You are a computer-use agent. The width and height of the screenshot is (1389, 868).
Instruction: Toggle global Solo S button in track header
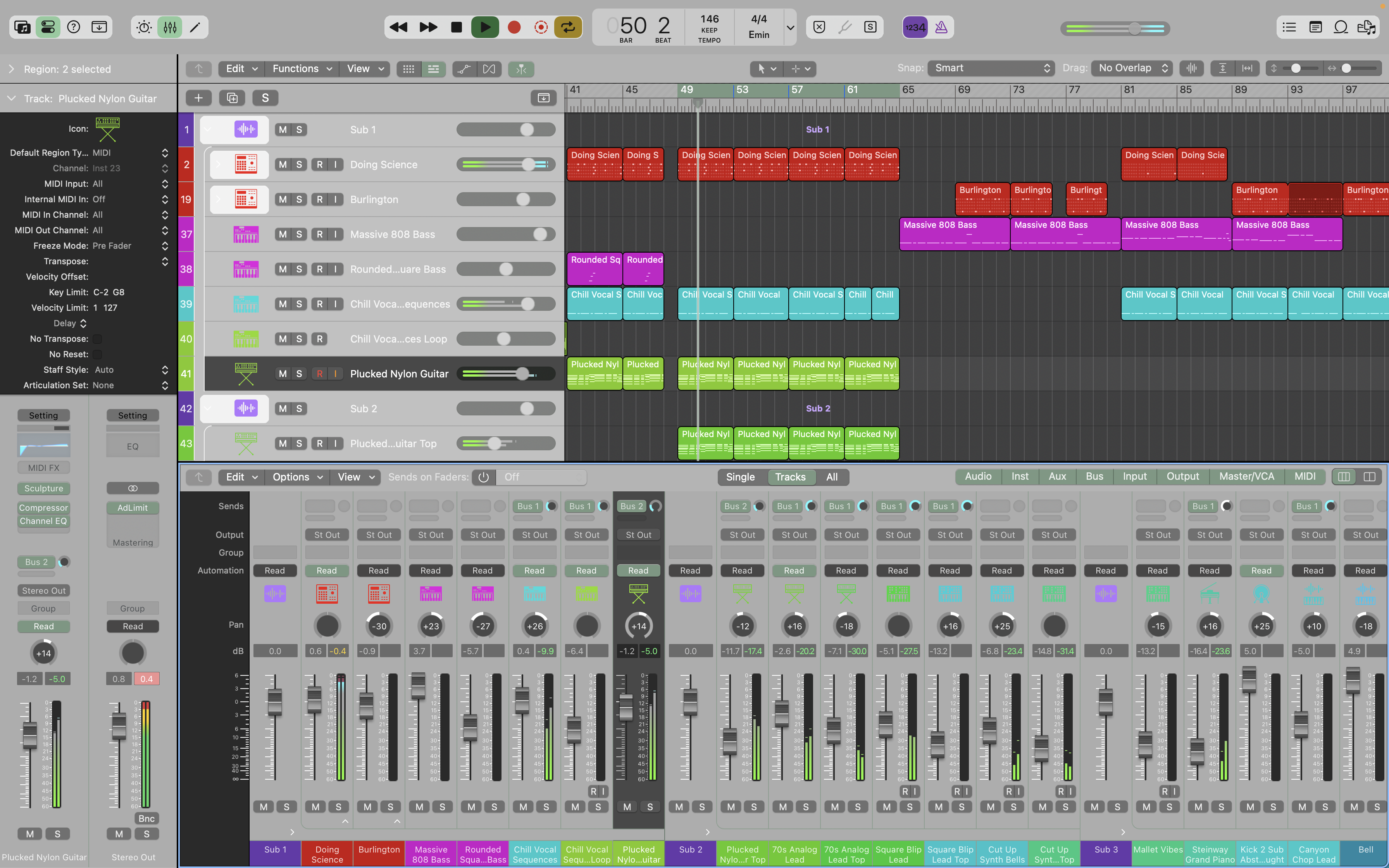click(x=265, y=98)
